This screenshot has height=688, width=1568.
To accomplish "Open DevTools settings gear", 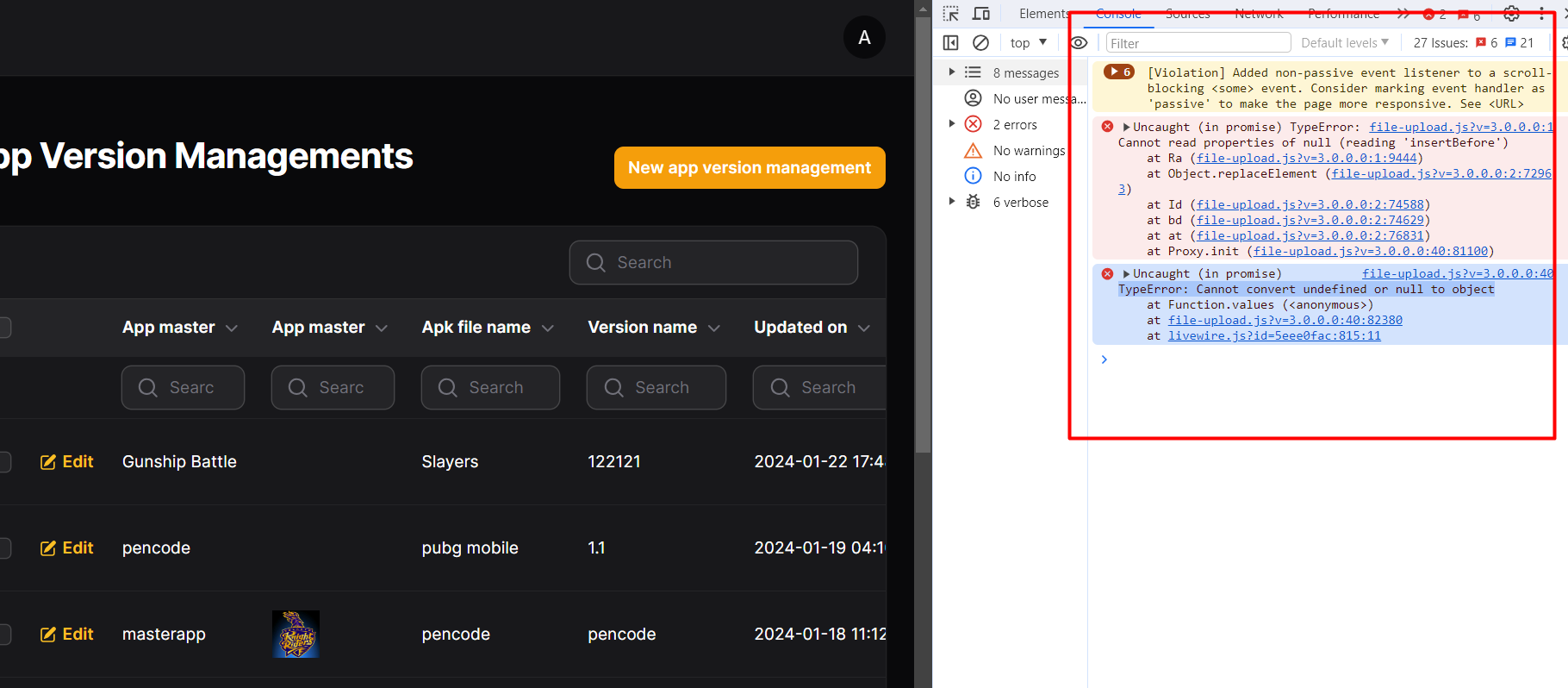I will pyautogui.click(x=1511, y=14).
